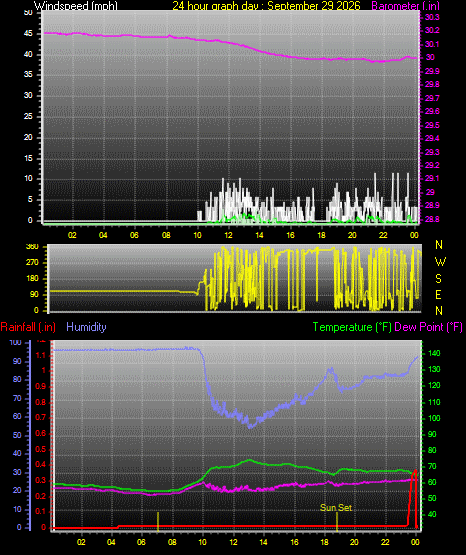Screen dimensions: 466x555
Task: Click the Humidity legend label
Action: coord(86,327)
